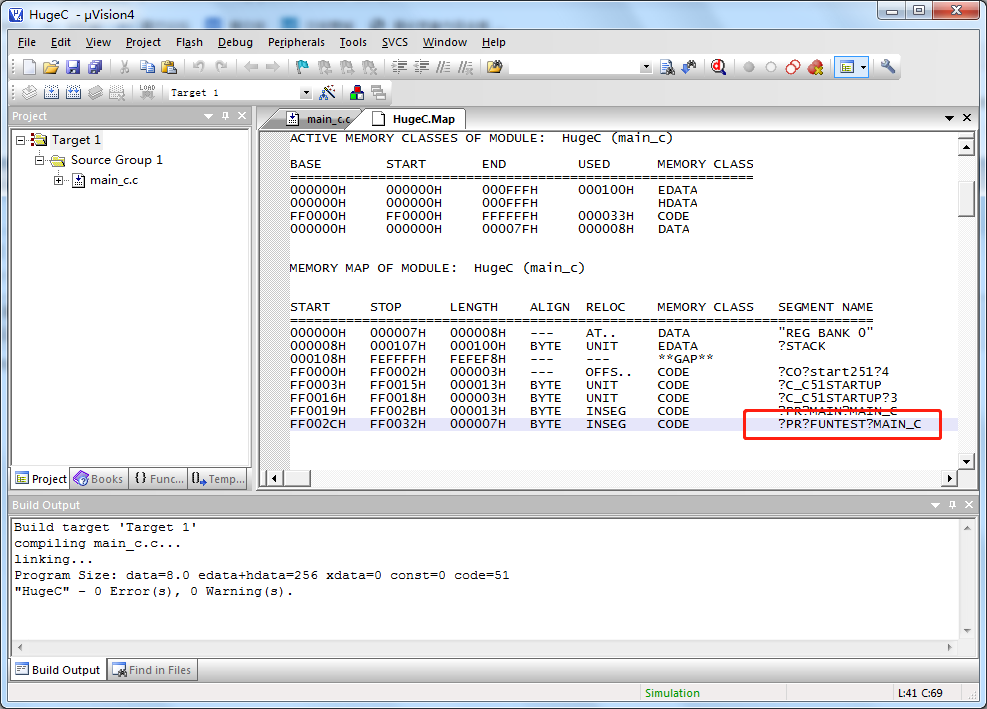Close the Project panel
The image size is (987, 709).
(241, 116)
